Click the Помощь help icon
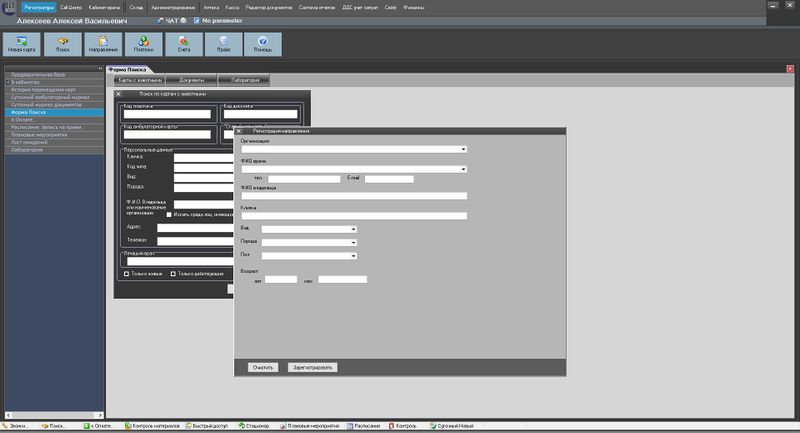The height and width of the screenshot is (433, 800). (x=263, y=43)
